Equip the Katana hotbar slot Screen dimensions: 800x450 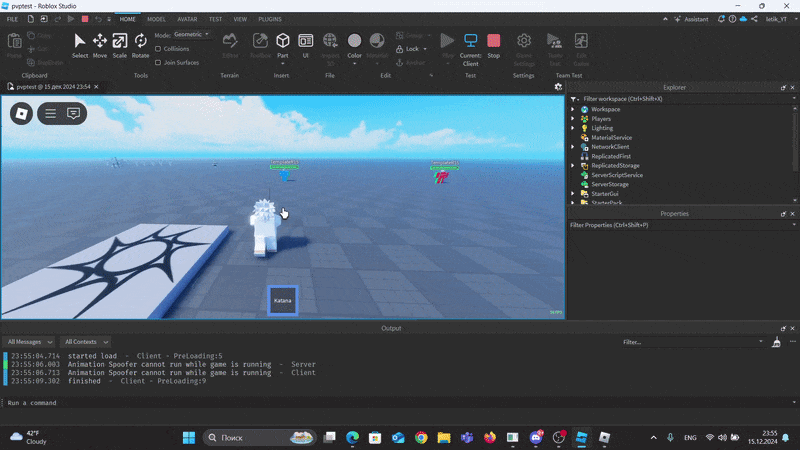coord(283,301)
